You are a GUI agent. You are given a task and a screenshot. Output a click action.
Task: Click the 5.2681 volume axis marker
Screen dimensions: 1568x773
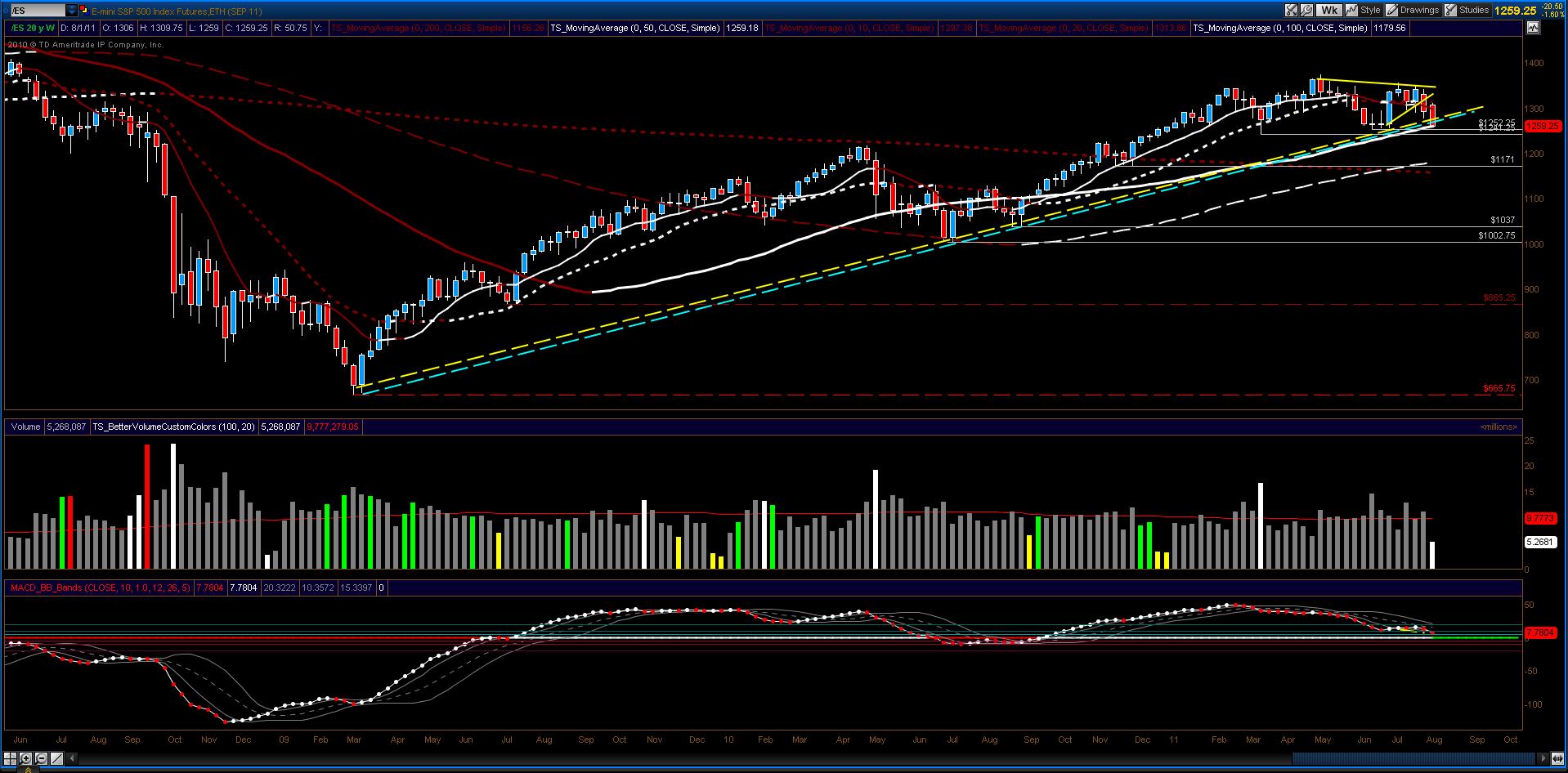click(x=1541, y=541)
